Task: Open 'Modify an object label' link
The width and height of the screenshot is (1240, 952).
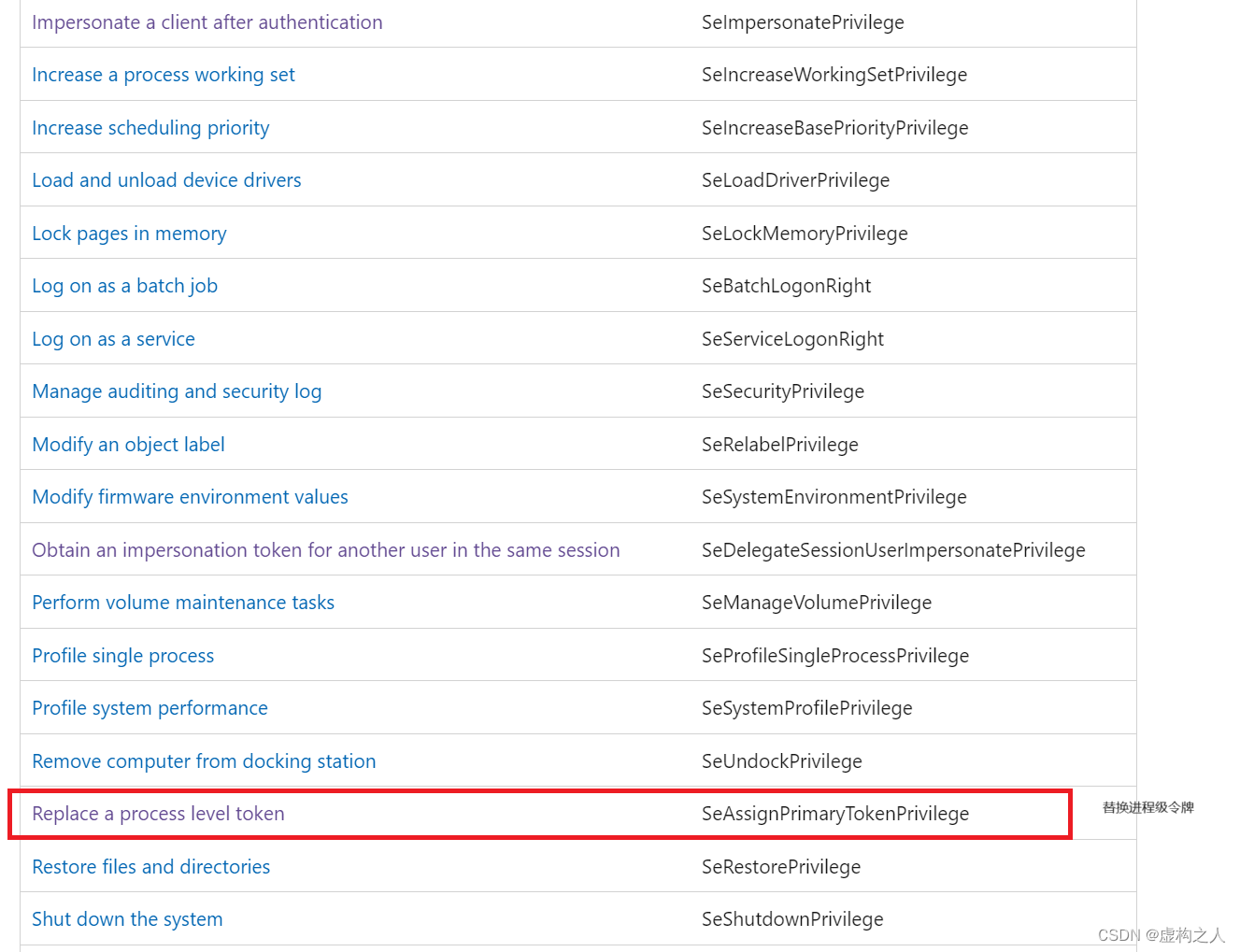Action: pos(128,445)
